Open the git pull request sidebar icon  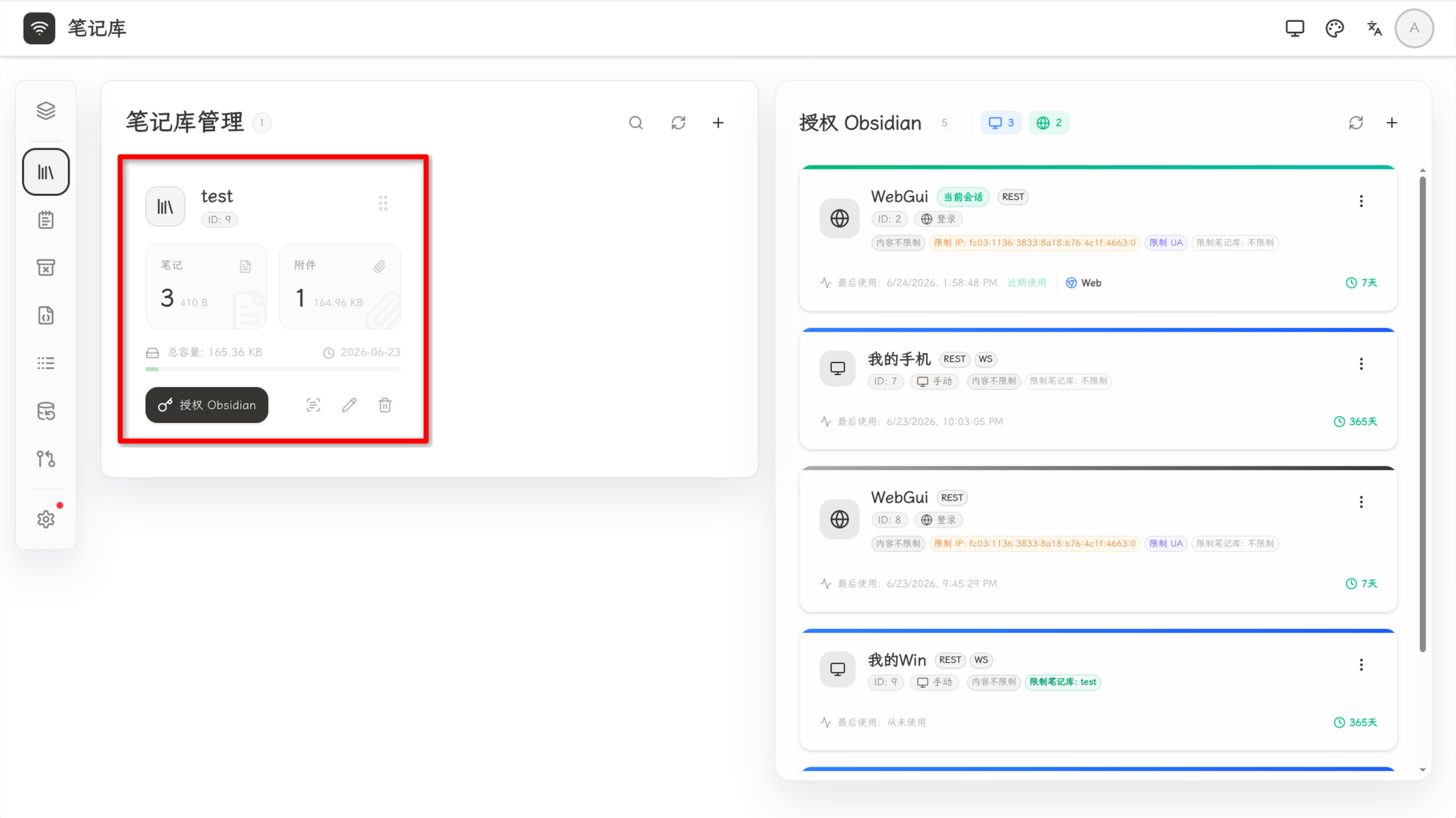tap(46, 459)
